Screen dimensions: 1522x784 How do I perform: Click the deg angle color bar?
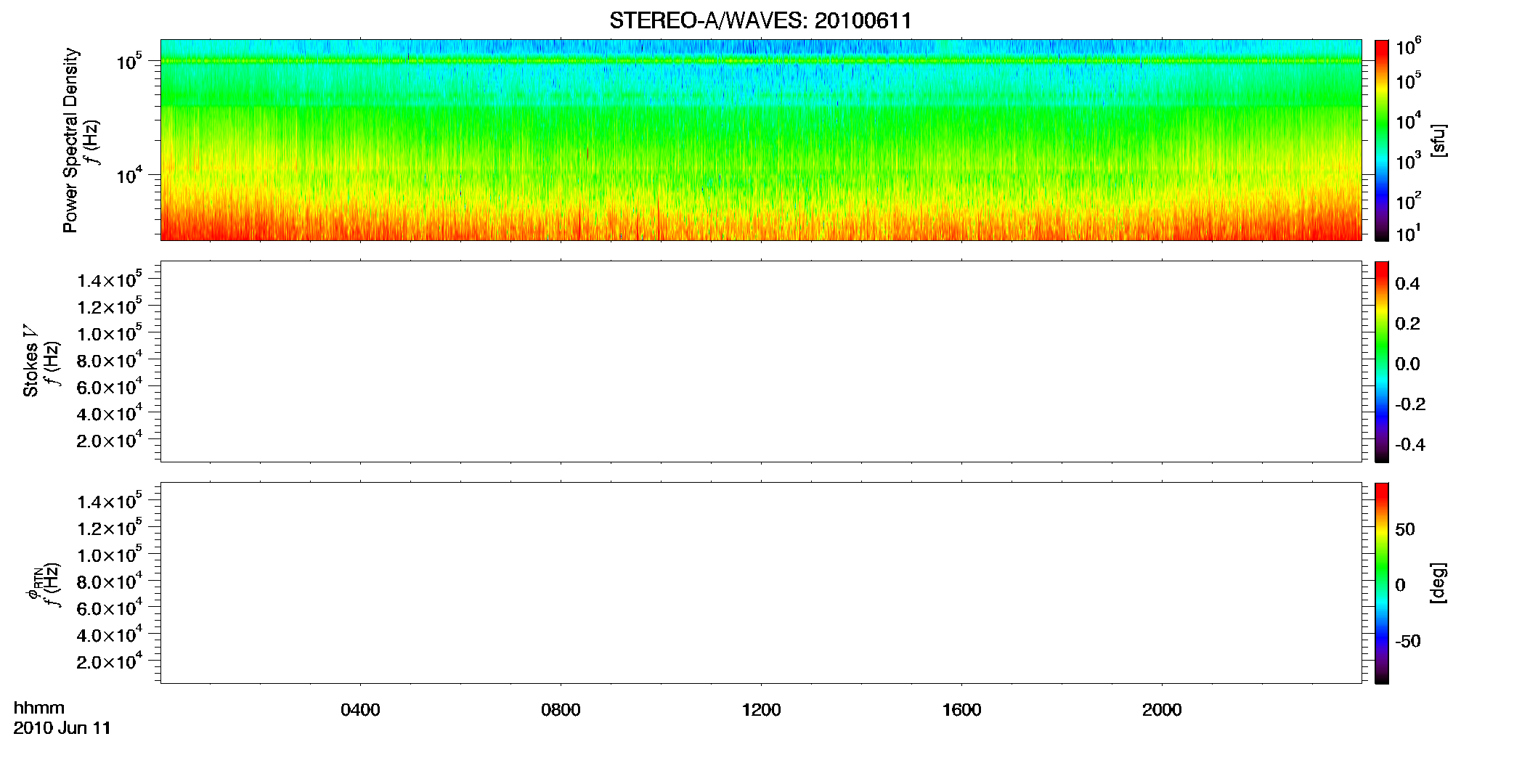(1382, 583)
